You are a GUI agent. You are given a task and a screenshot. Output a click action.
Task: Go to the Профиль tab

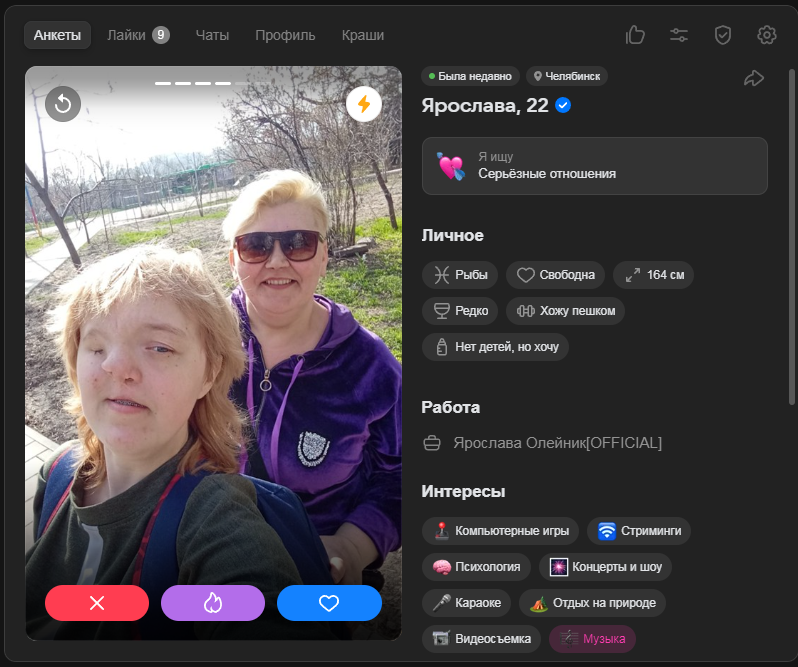285,35
